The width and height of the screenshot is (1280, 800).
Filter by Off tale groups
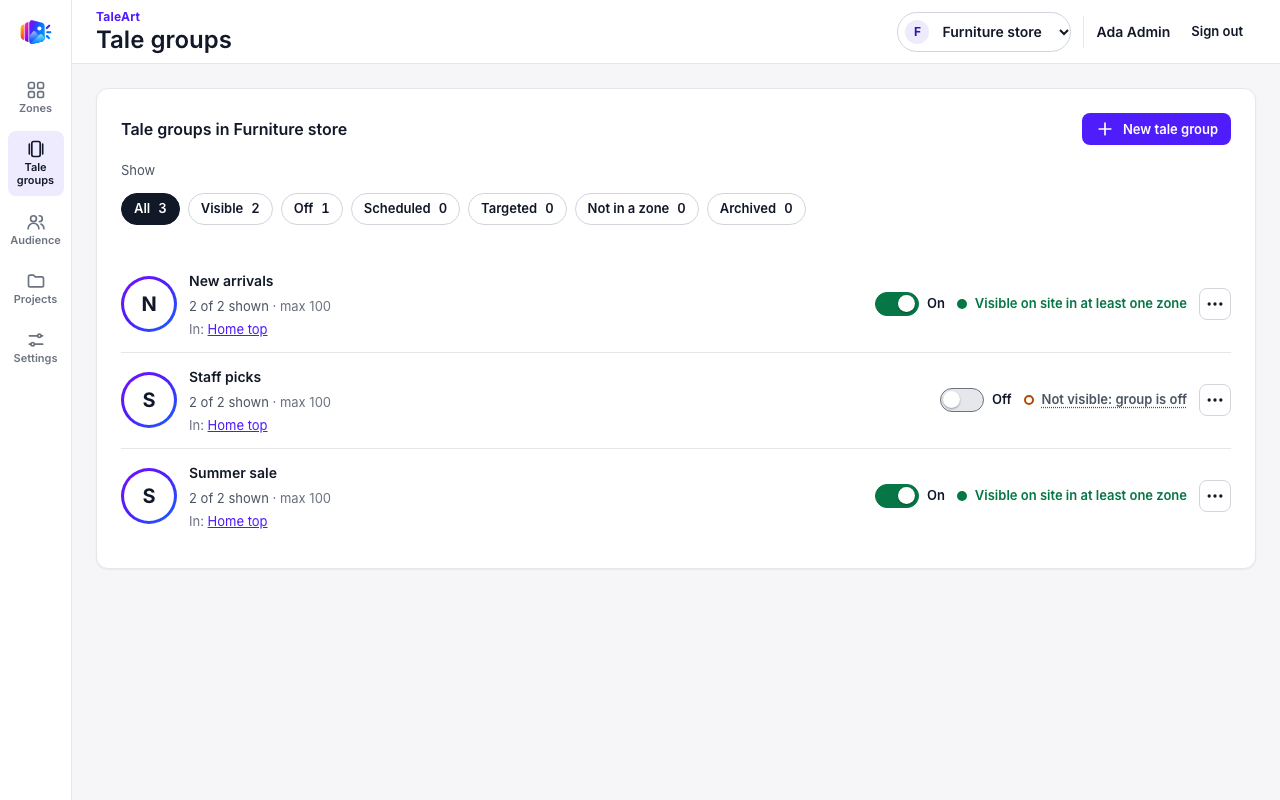click(312, 209)
